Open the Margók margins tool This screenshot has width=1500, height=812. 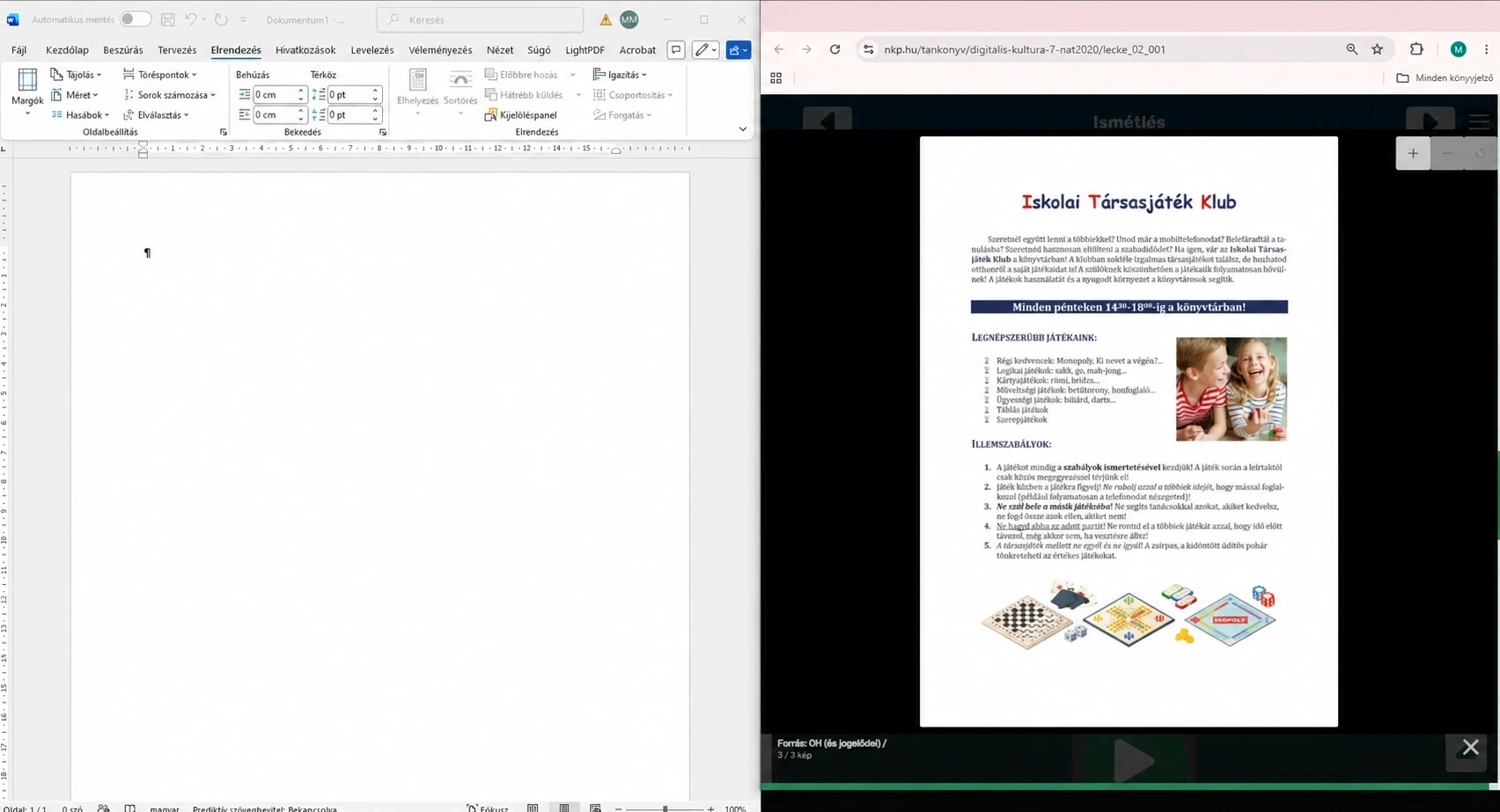pyautogui.click(x=27, y=92)
